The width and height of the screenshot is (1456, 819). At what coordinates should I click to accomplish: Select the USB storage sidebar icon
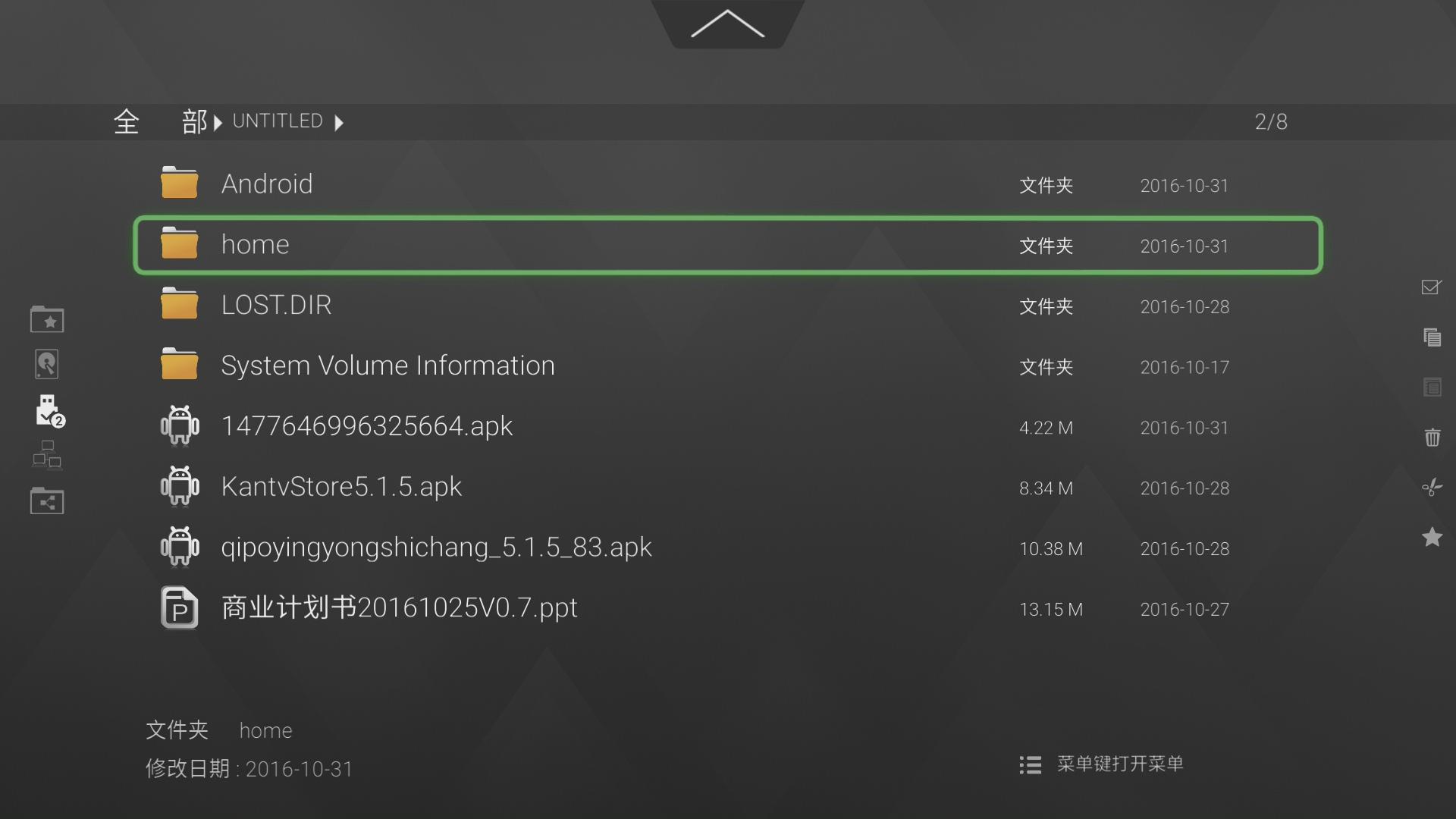point(50,410)
